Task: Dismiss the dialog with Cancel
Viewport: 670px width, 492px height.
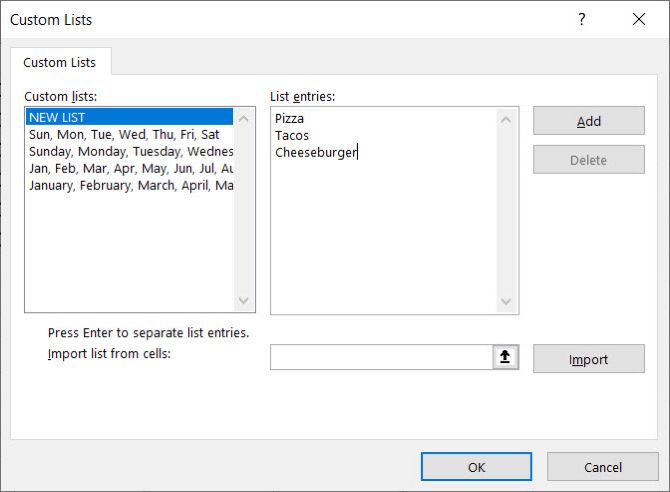Action: coord(602,467)
